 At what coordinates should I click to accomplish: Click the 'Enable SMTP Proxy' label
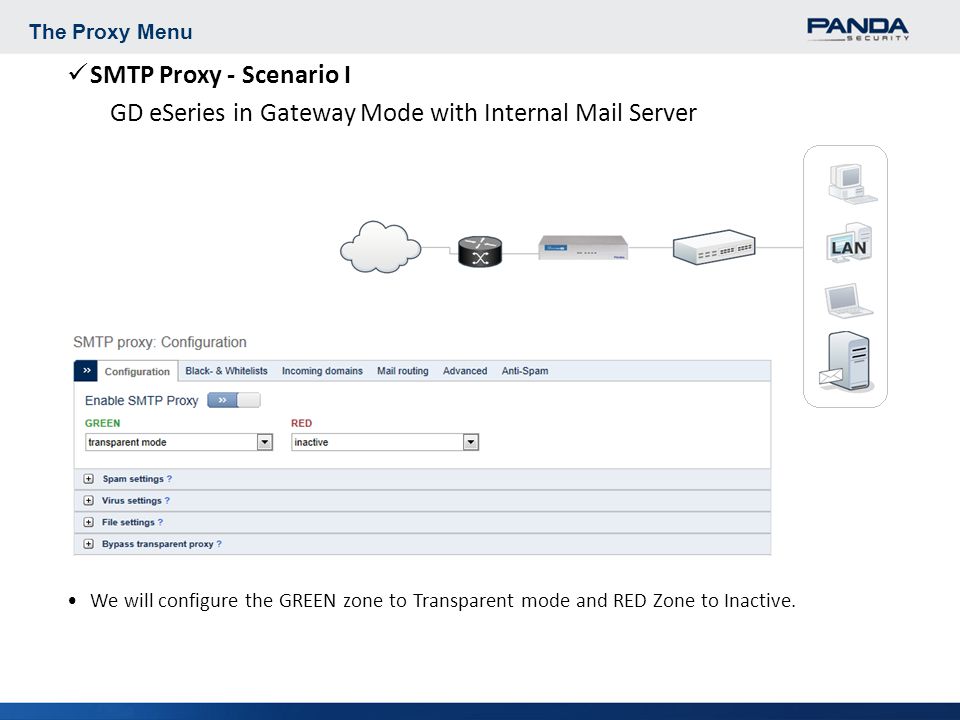[x=141, y=400]
